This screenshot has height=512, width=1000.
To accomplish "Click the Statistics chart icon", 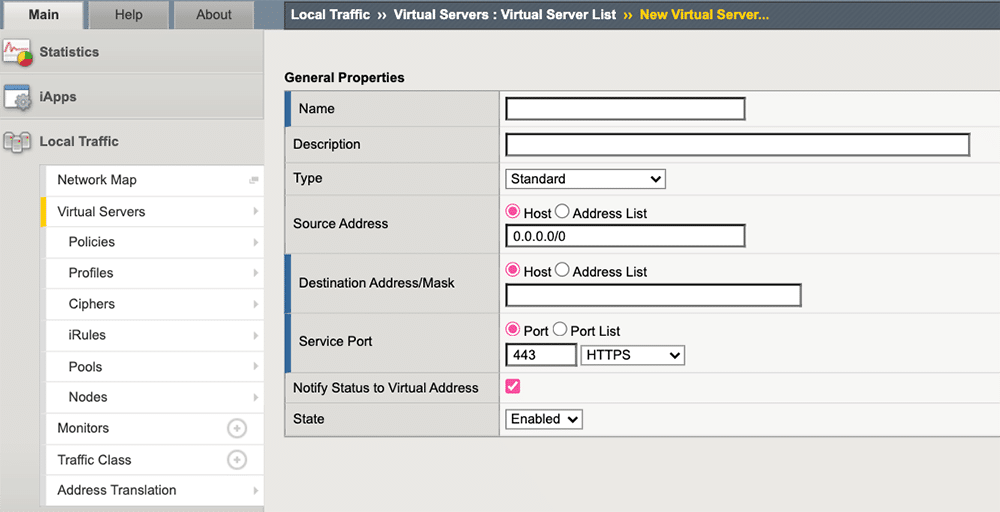I will click(x=18, y=52).
